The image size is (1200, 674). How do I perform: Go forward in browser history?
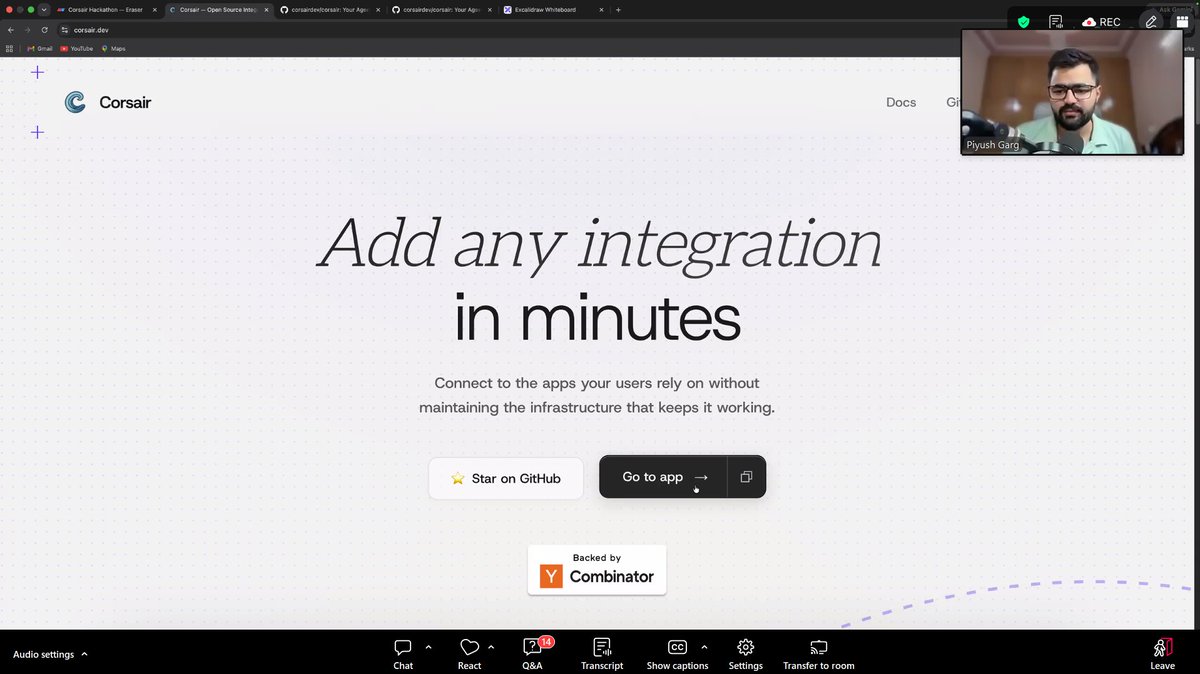click(x=27, y=30)
